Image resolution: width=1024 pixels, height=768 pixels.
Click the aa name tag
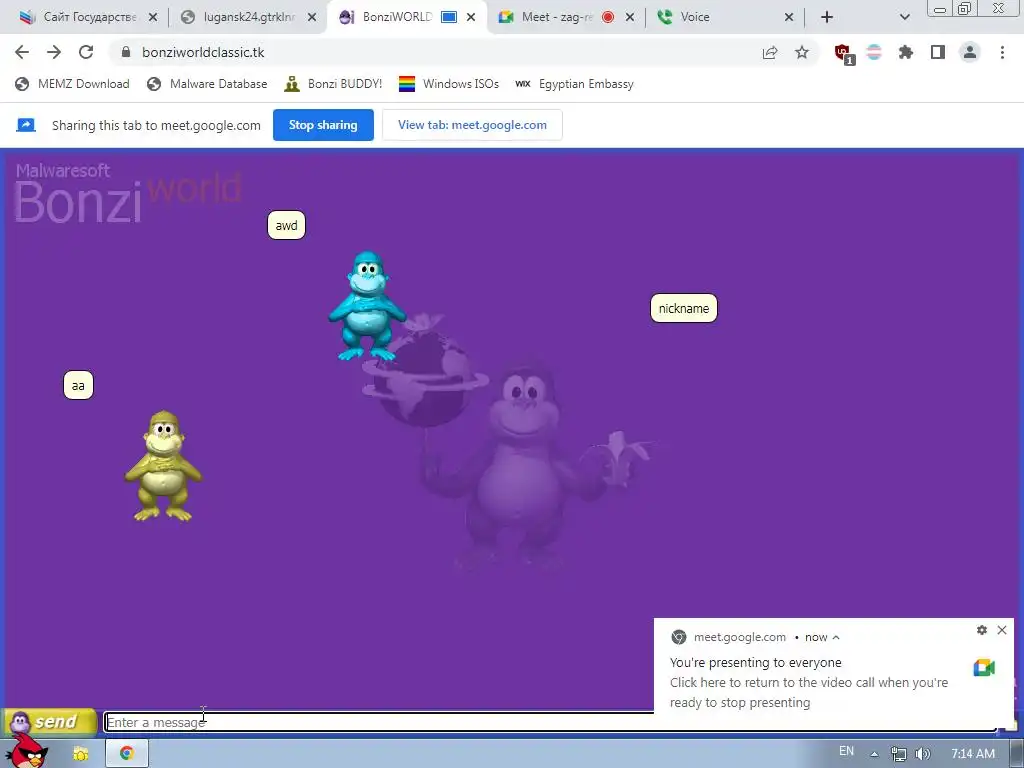point(78,385)
